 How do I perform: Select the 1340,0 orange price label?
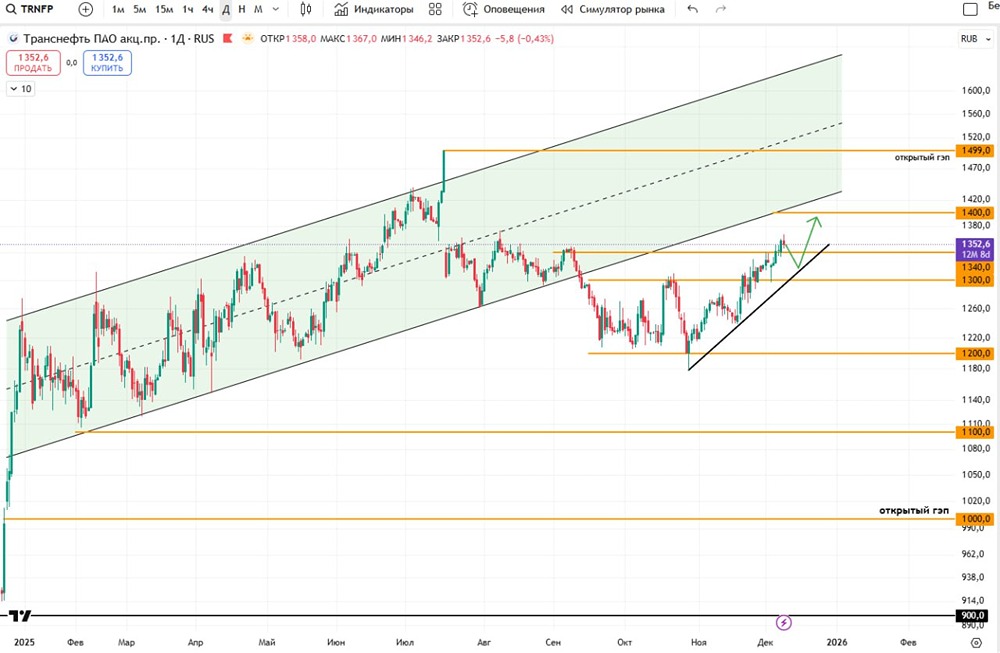[974, 267]
